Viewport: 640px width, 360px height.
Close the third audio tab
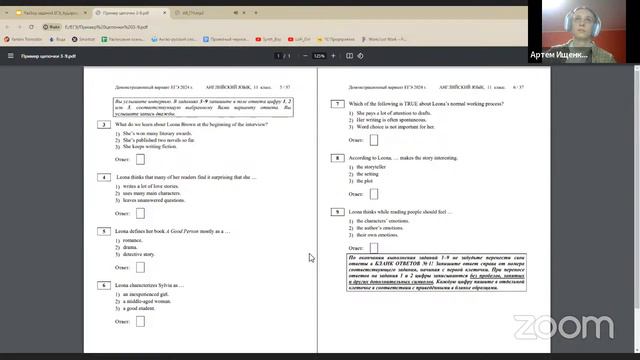click(x=244, y=13)
